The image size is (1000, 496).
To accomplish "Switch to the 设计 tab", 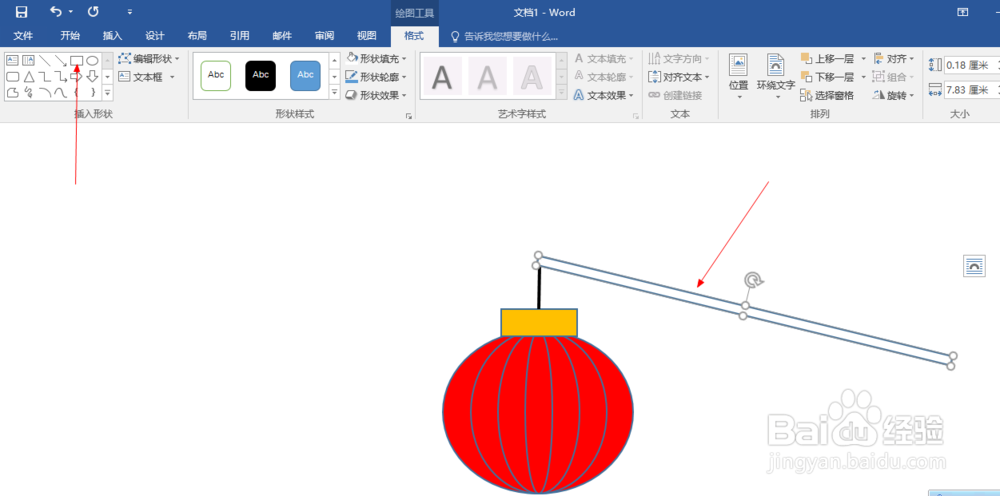I will (155, 36).
